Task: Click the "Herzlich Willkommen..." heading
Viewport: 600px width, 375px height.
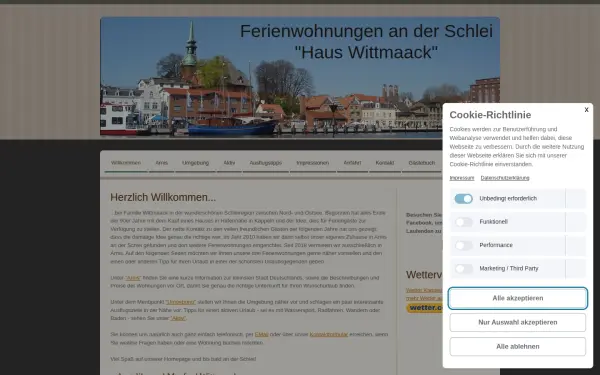Action: (163, 197)
